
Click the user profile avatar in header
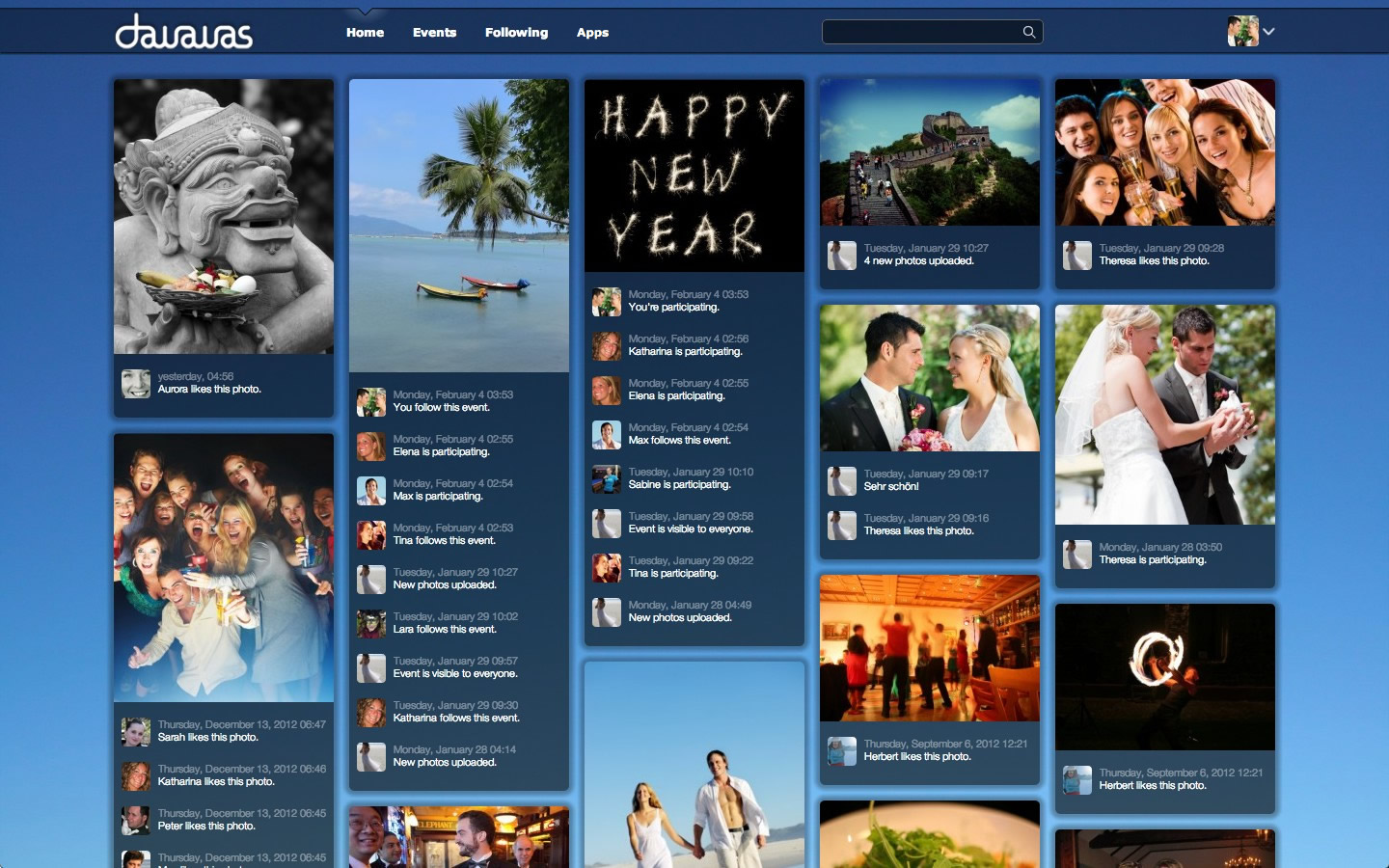point(1242,31)
